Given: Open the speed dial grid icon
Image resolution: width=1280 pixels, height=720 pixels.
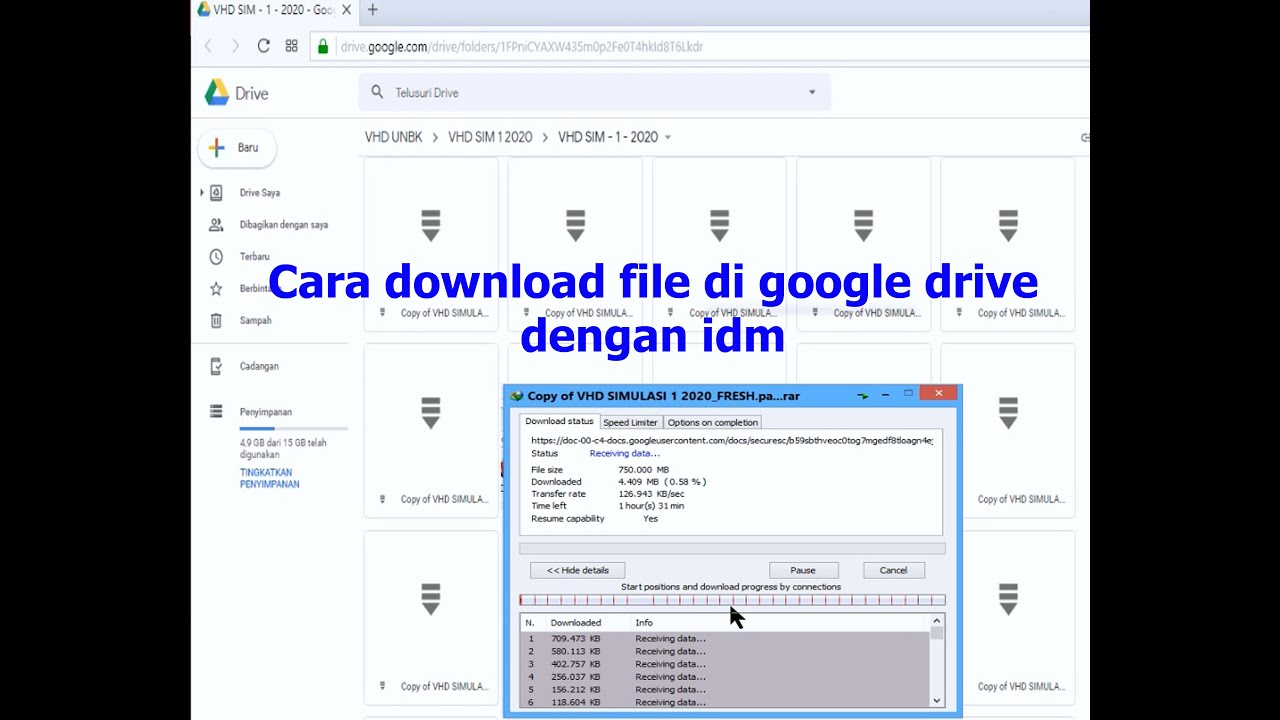Looking at the screenshot, I should (291, 46).
